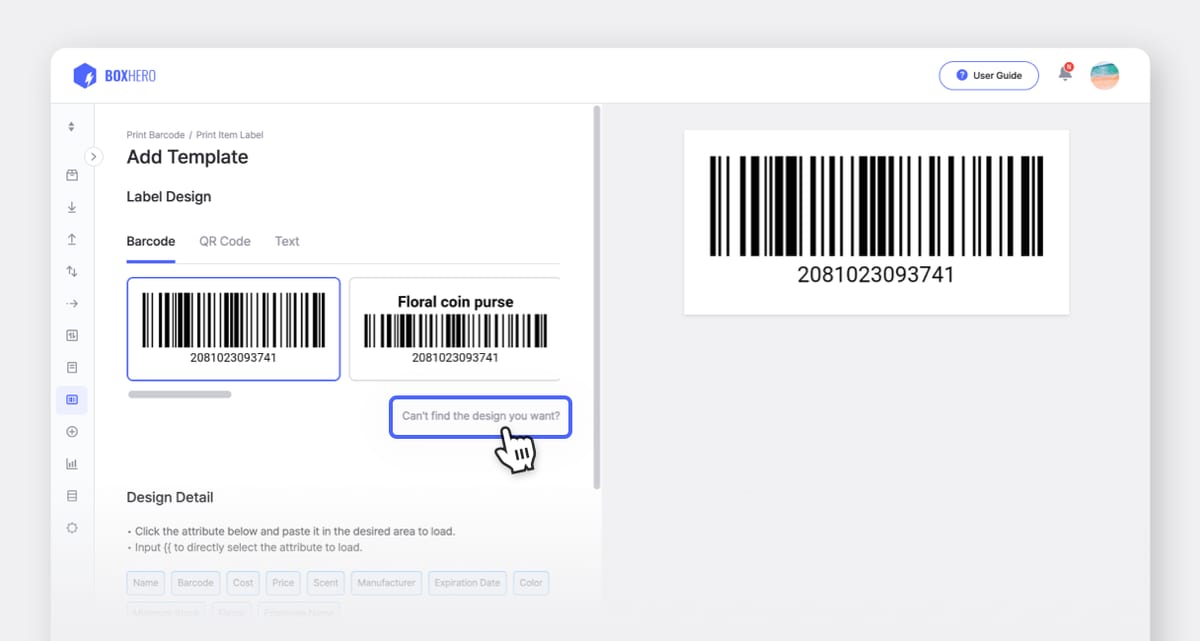Open the Analytics bar chart icon
The width and height of the screenshot is (1200, 641).
[71, 463]
